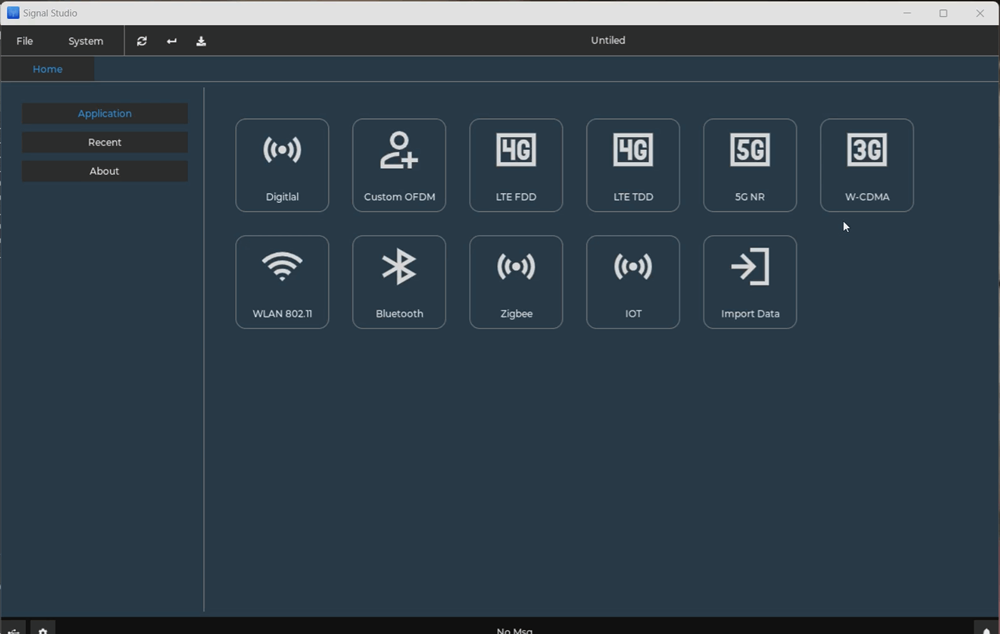Launch the LTE FDD application
The image size is (1000, 634).
pos(516,165)
